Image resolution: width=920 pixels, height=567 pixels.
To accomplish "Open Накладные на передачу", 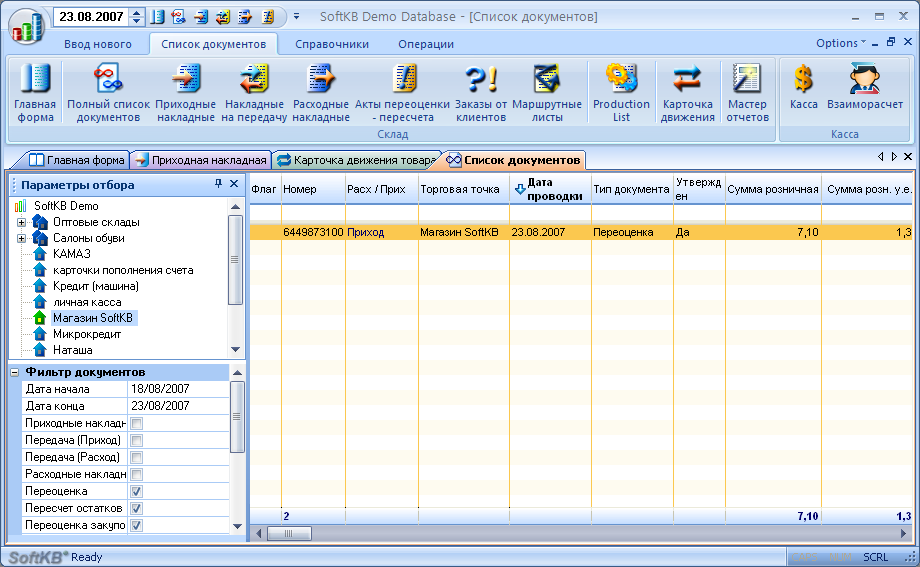I will pyautogui.click(x=254, y=92).
